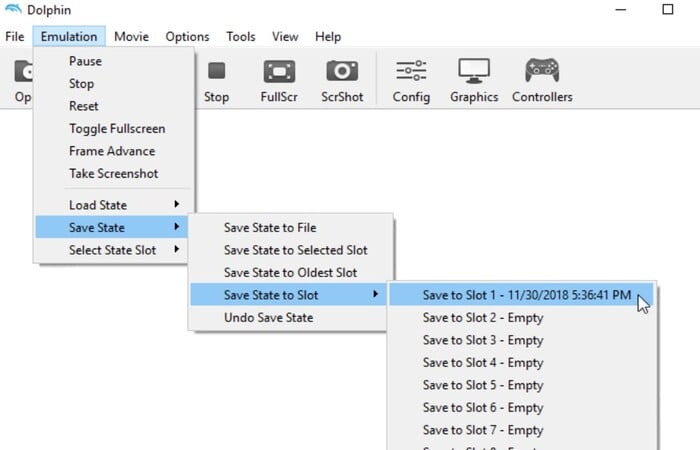The height and width of the screenshot is (450, 700).
Task: Select Save to Slot 4 - Empty
Action: [x=522, y=362]
